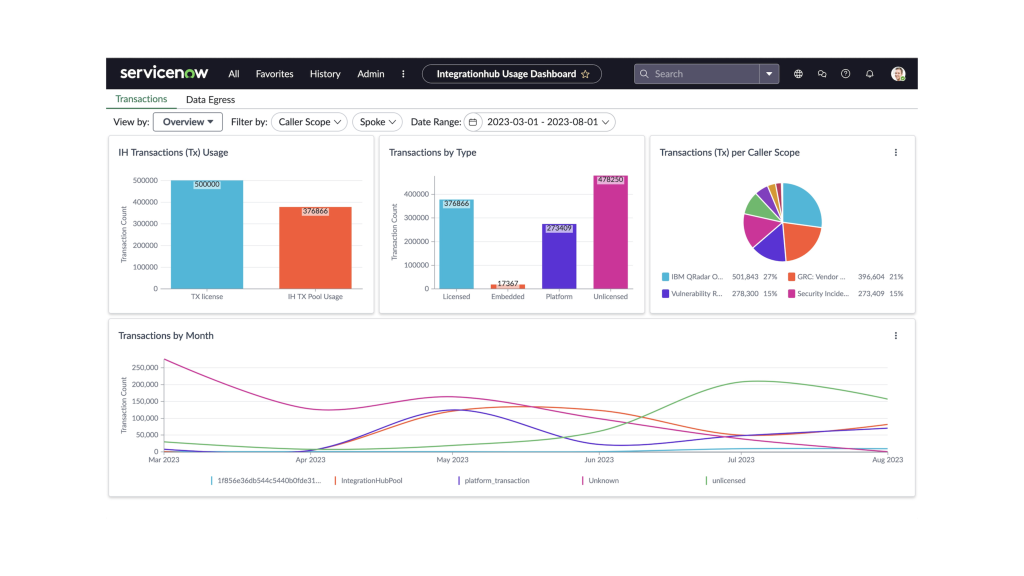Open your user avatar menu
1024x576 pixels.
click(895, 73)
